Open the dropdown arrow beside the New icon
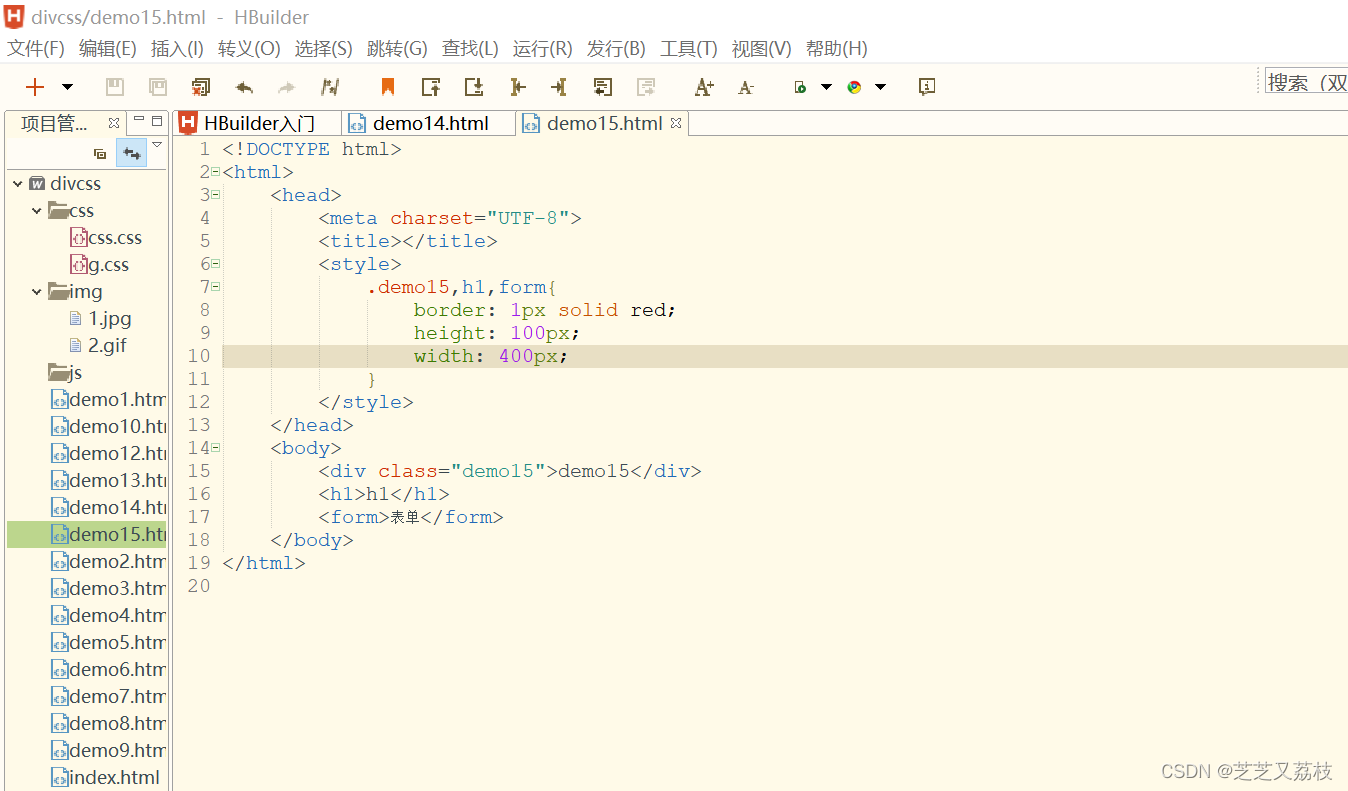This screenshot has height=791, width=1348. tap(67, 87)
